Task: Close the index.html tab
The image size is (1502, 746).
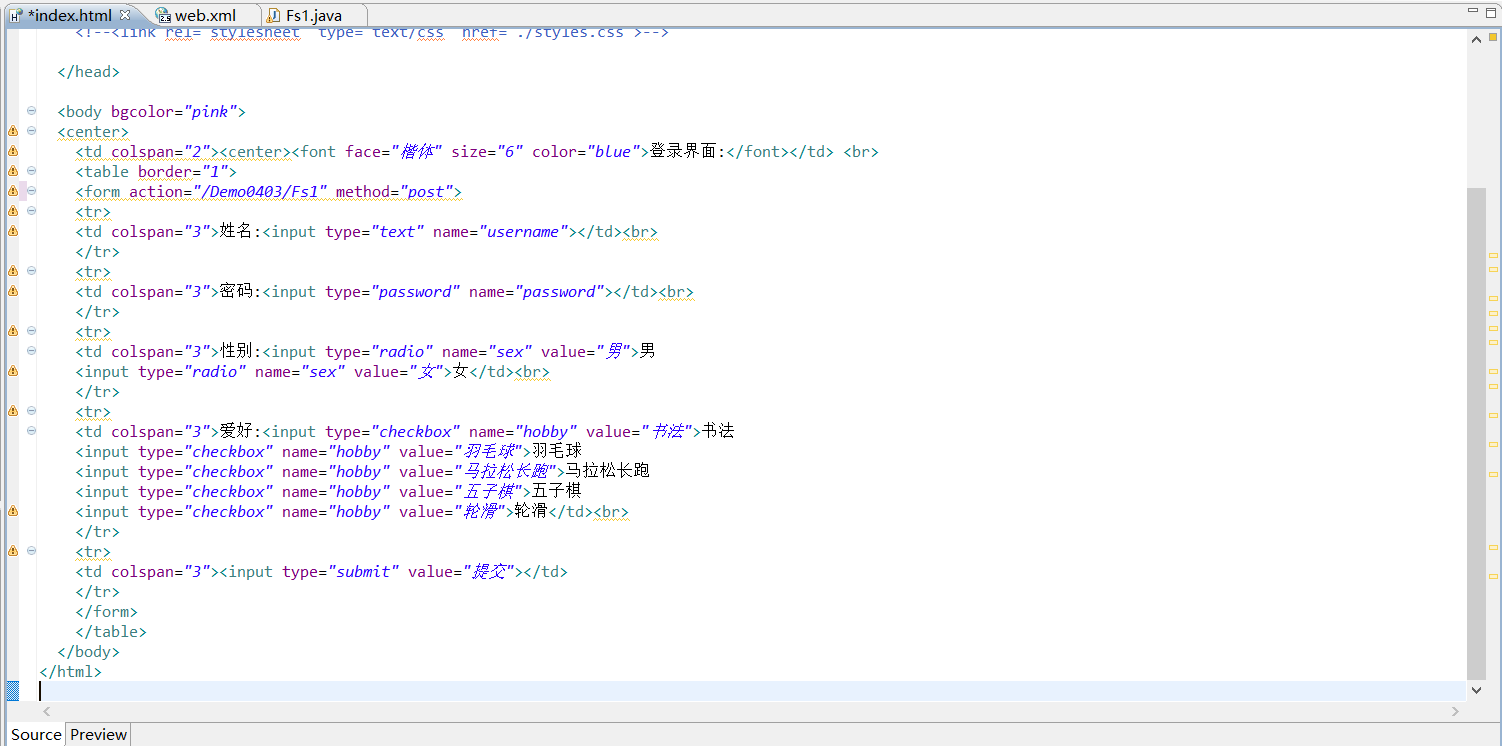Action: [x=124, y=15]
